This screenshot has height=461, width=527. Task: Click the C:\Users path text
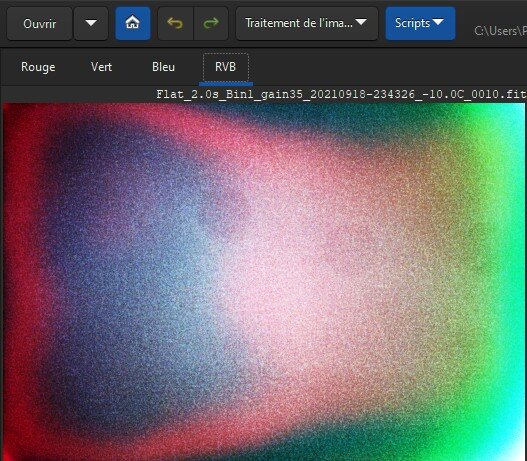500,31
